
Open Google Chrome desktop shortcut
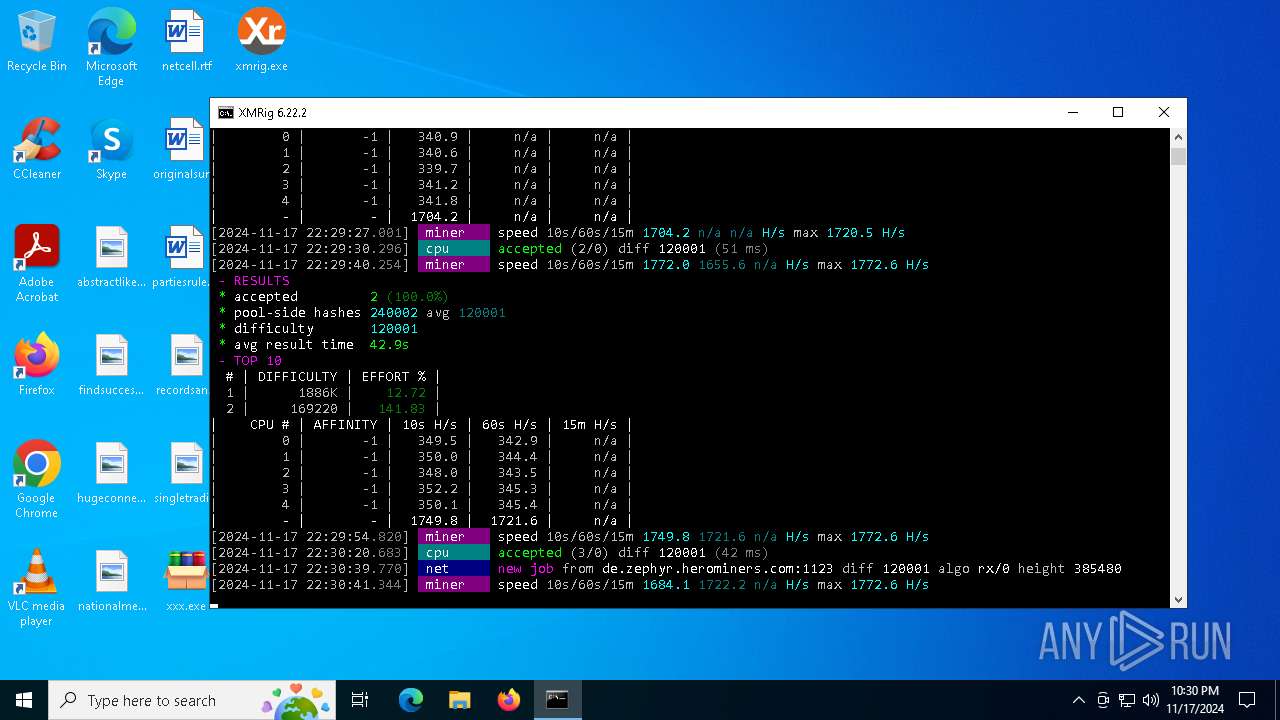37,479
